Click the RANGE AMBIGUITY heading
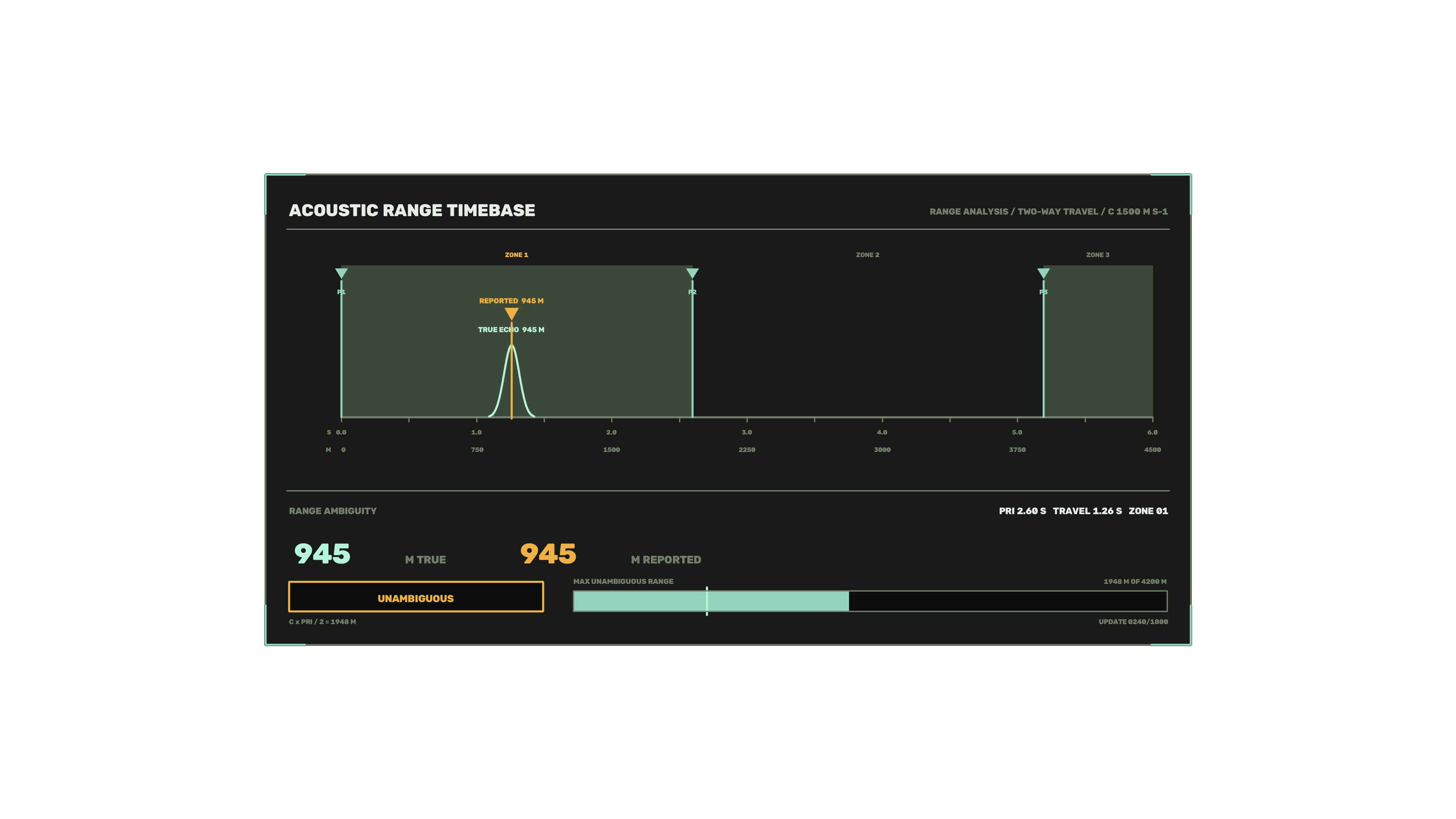 [333, 511]
